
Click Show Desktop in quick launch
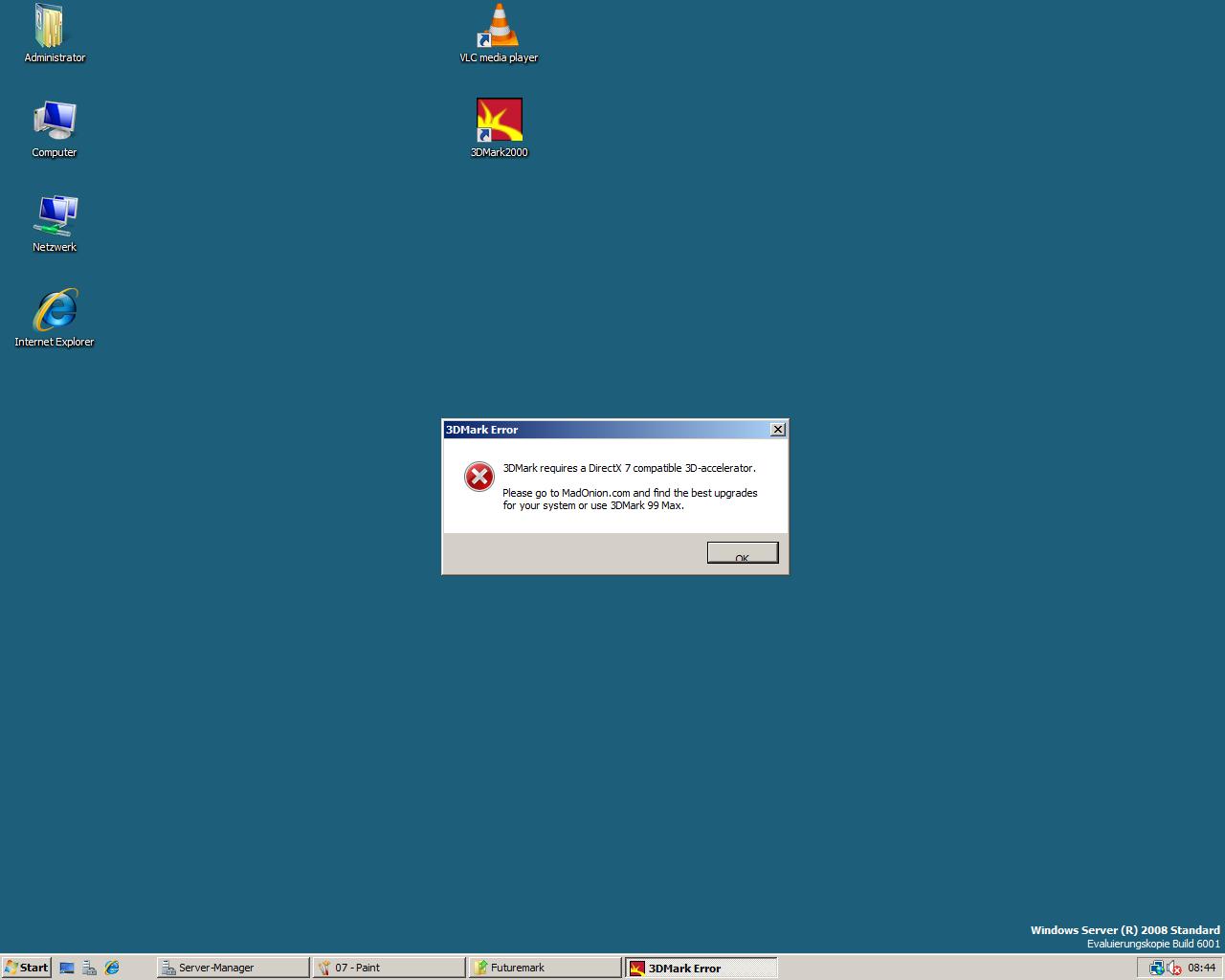pyautogui.click(x=67, y=968)
